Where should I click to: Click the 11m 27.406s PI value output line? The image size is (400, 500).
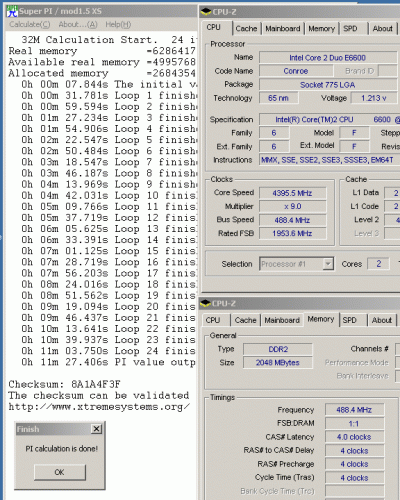(x=109, y=362)
